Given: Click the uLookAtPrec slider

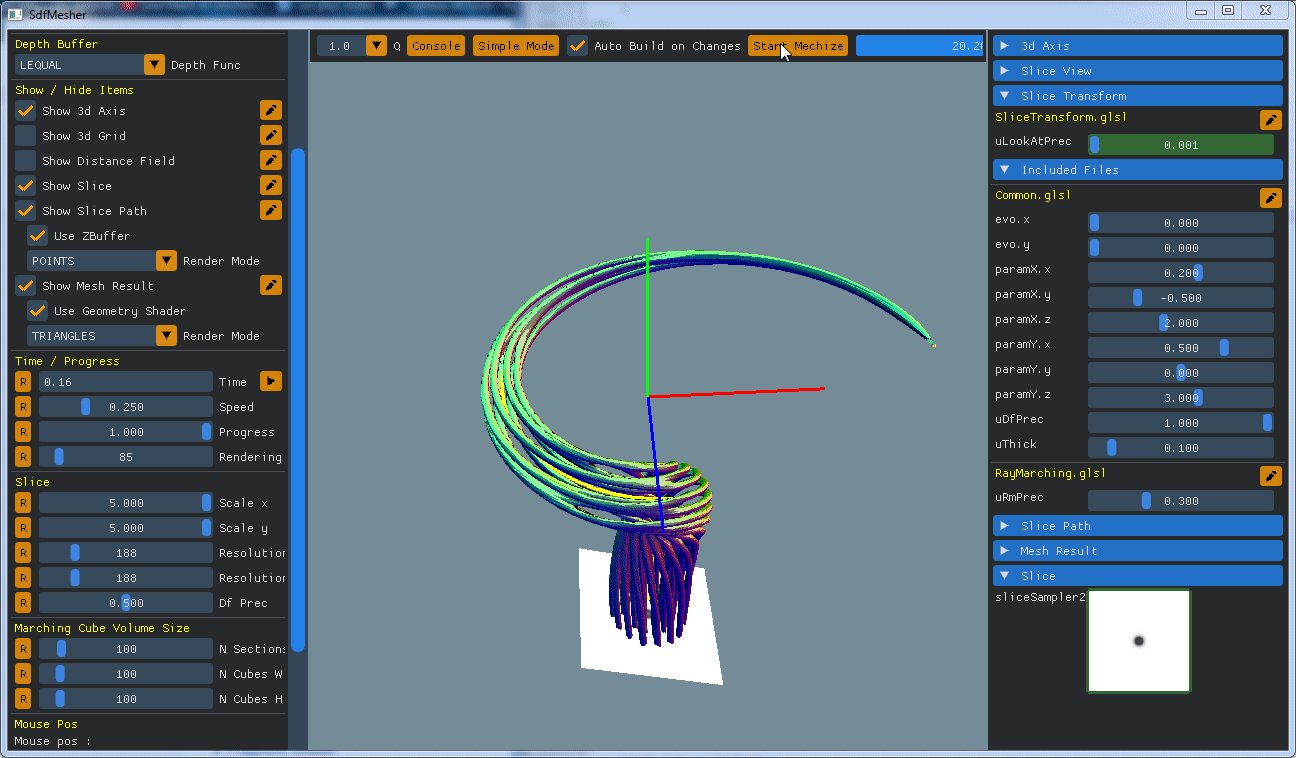Looking at the screenshot, I should pos(1180,144).
